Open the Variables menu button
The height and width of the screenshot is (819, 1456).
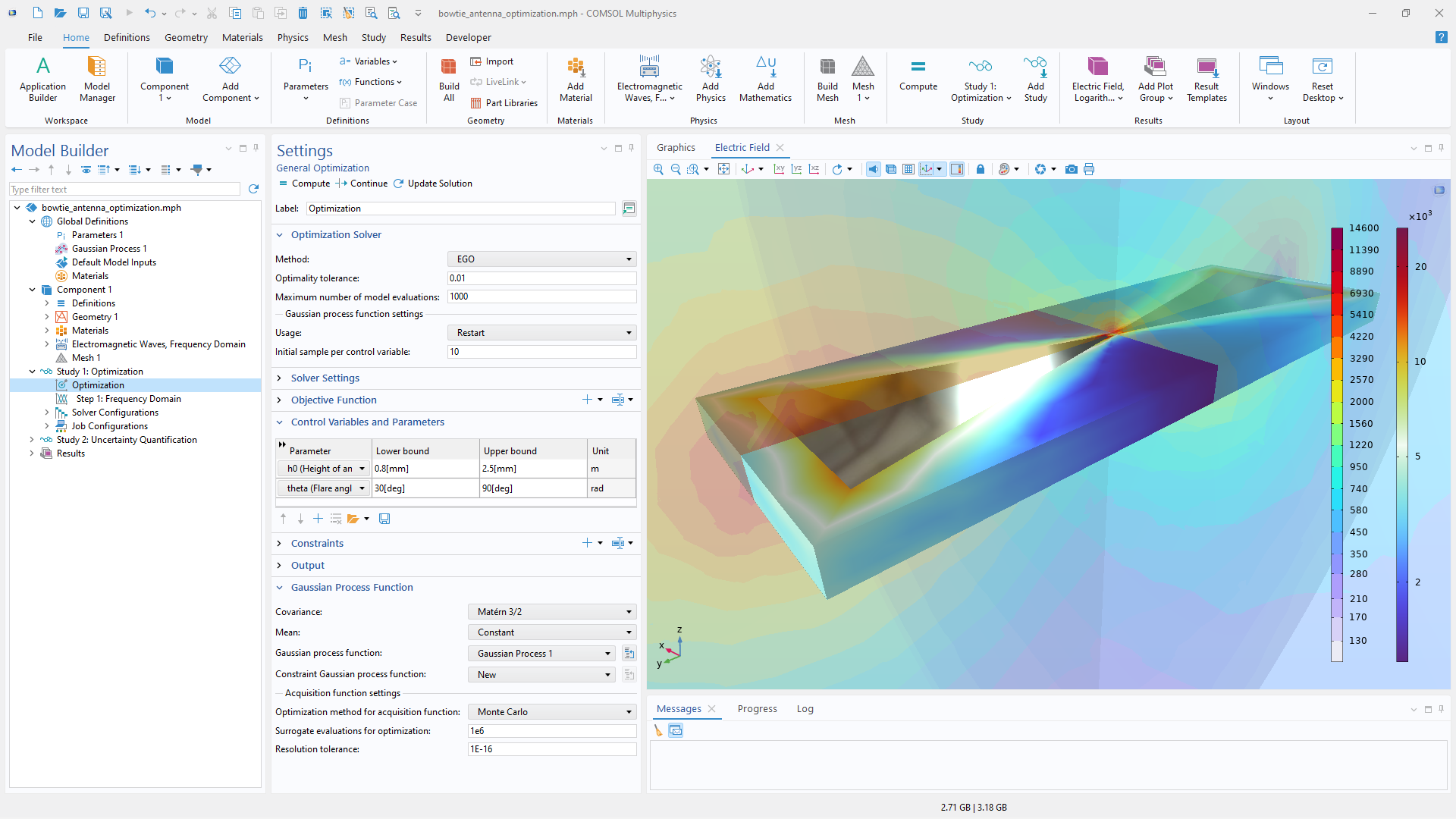(x=369, y=61)
